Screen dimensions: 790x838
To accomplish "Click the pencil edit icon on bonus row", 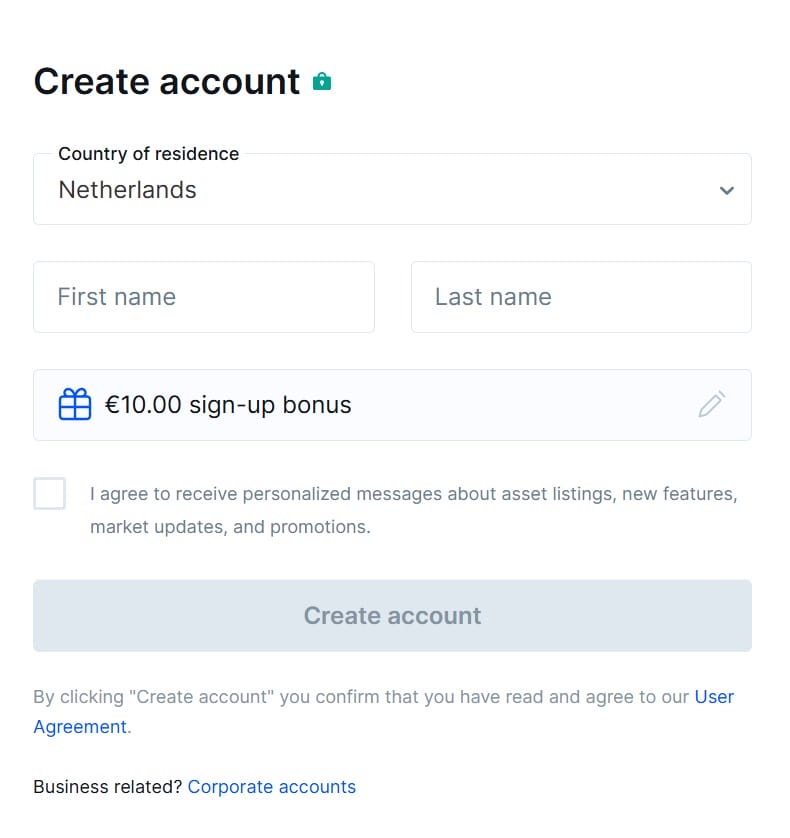I will tap(711, 404).
